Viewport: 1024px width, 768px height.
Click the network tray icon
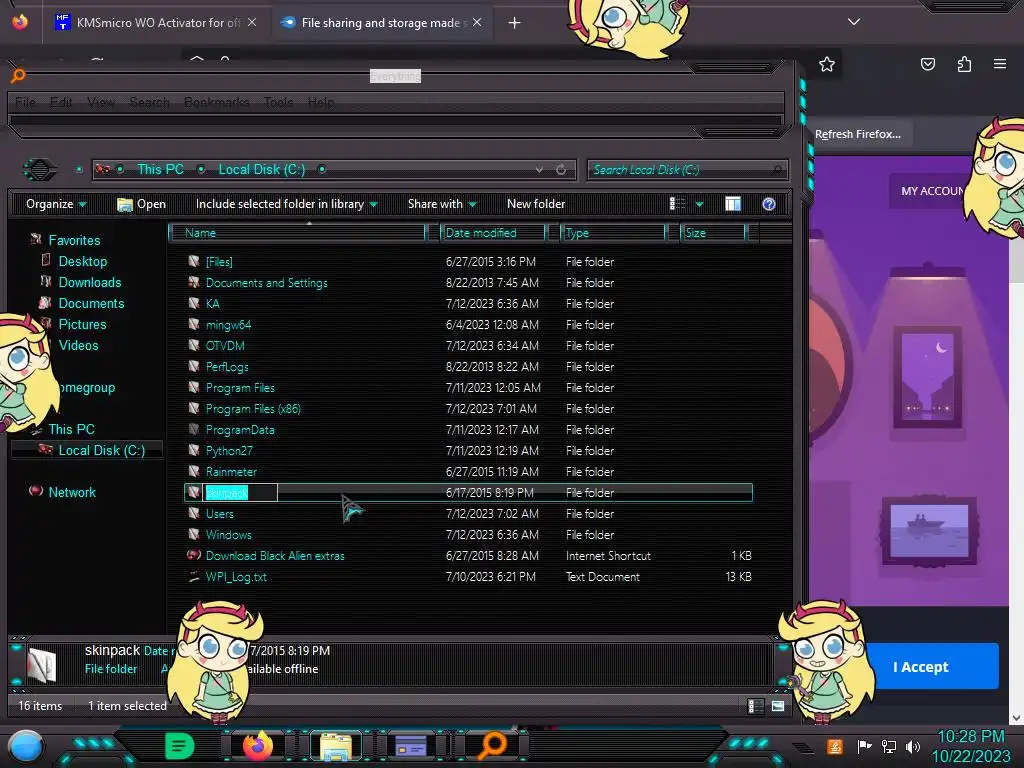coord(888,746)
